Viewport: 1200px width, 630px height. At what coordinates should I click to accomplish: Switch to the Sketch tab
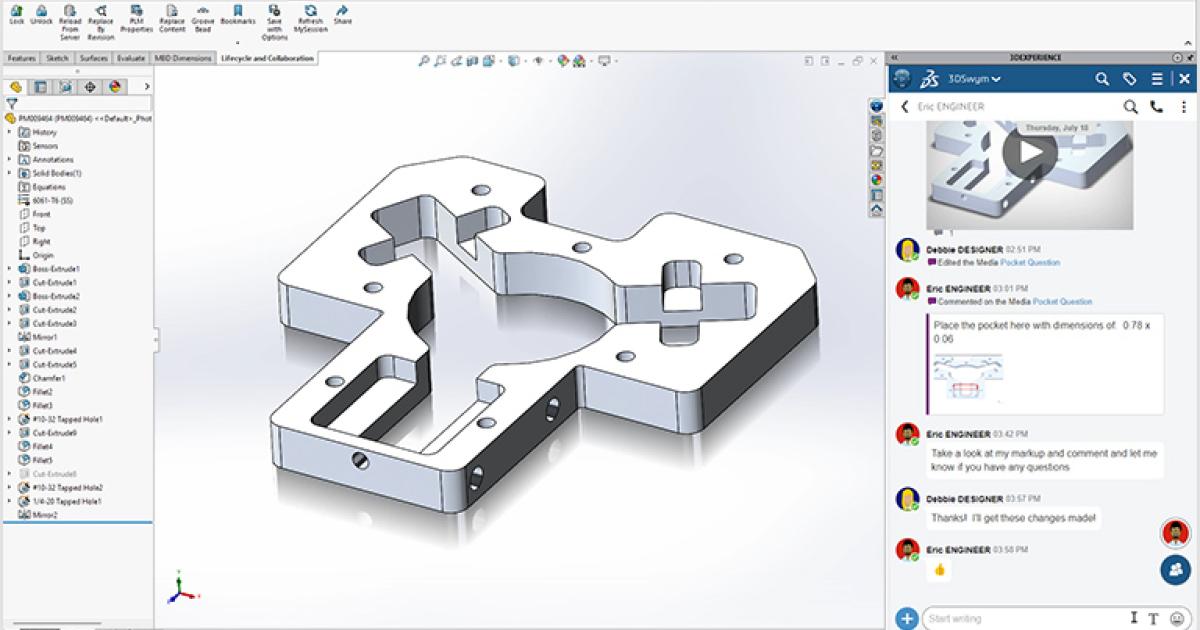(58, 58)
